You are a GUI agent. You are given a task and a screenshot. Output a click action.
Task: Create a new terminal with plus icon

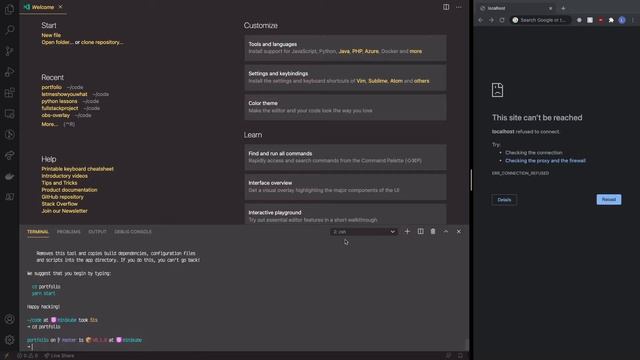point(407,231)
